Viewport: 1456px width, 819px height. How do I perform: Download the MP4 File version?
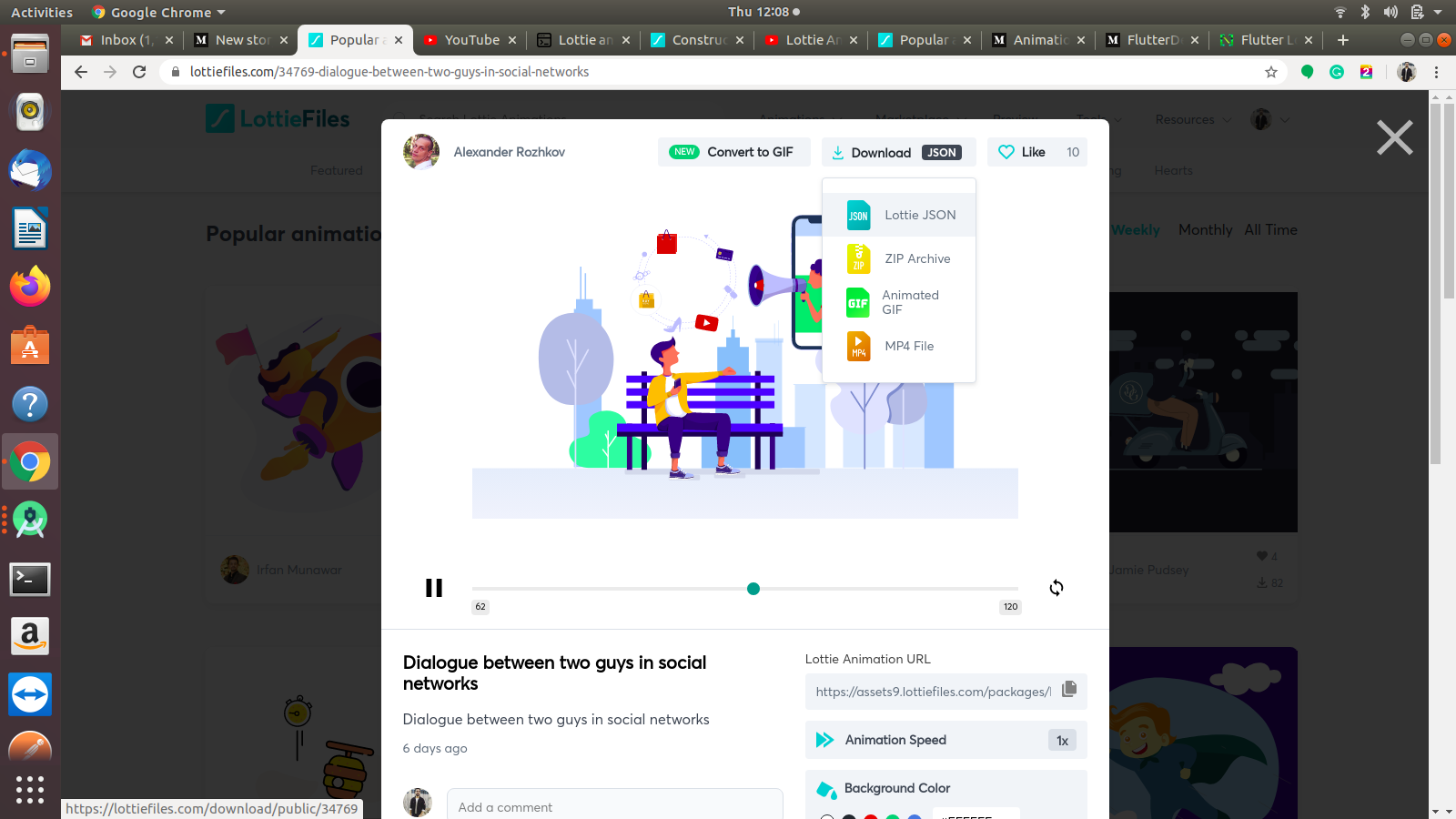coord(907,346)
